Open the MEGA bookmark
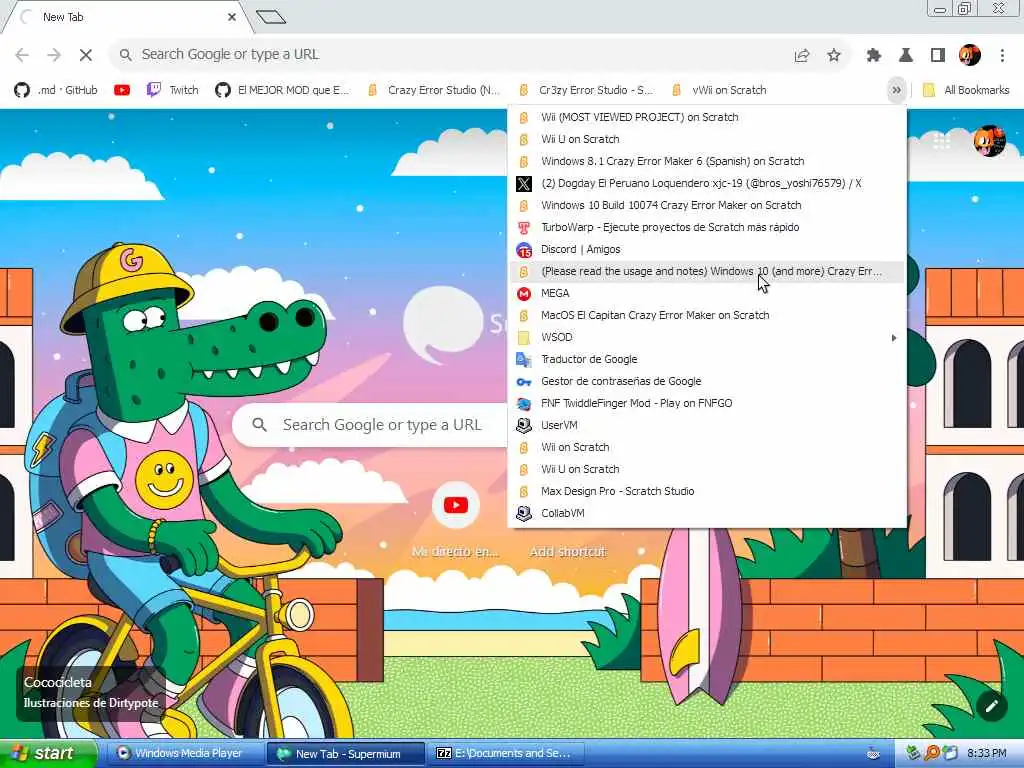 [x=708, y=293]
